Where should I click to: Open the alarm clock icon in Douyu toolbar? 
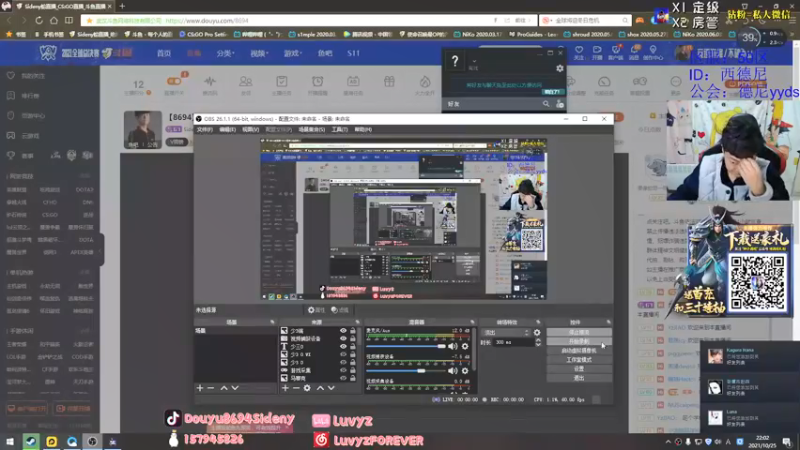(317, 81)
